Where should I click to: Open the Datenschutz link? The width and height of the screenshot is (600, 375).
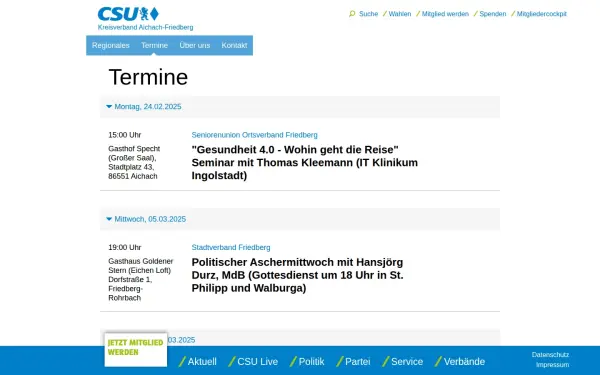tap(550, 355)
